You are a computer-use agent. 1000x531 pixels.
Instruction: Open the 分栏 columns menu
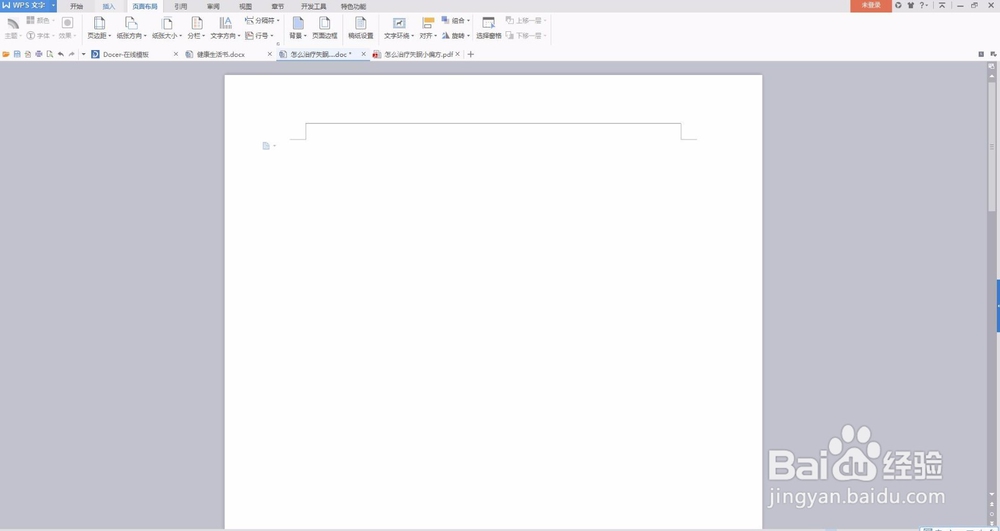coord(196,28)
